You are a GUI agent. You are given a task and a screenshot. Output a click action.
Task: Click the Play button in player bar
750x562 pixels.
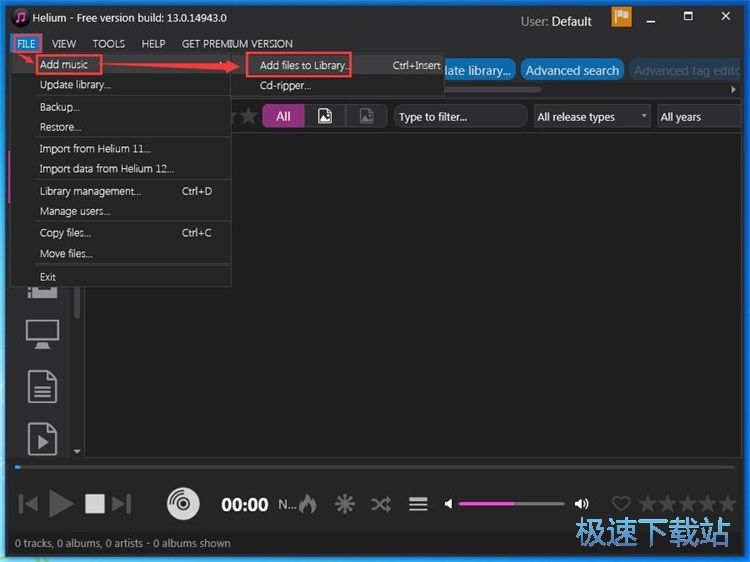click(61, 504)
